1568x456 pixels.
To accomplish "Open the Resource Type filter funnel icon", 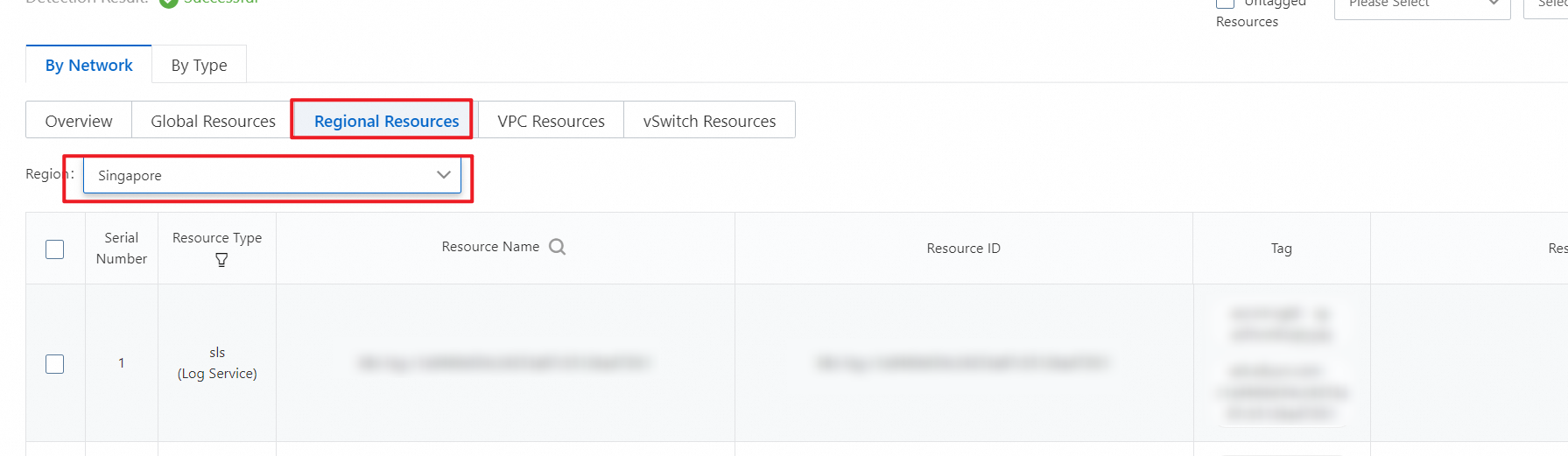I will (221, 260).
